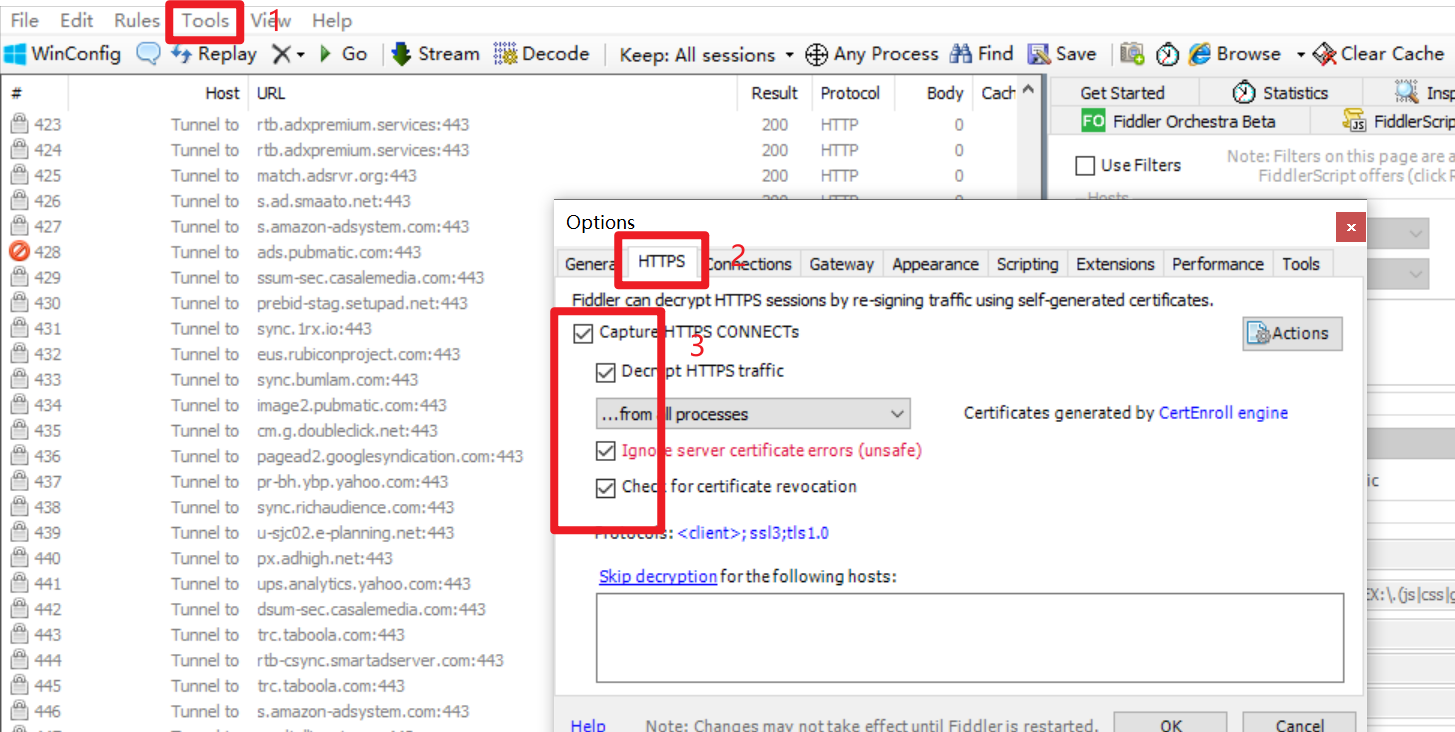1455x732 pixels.
Task: Open the Rules menu
Action: point(136,20)
